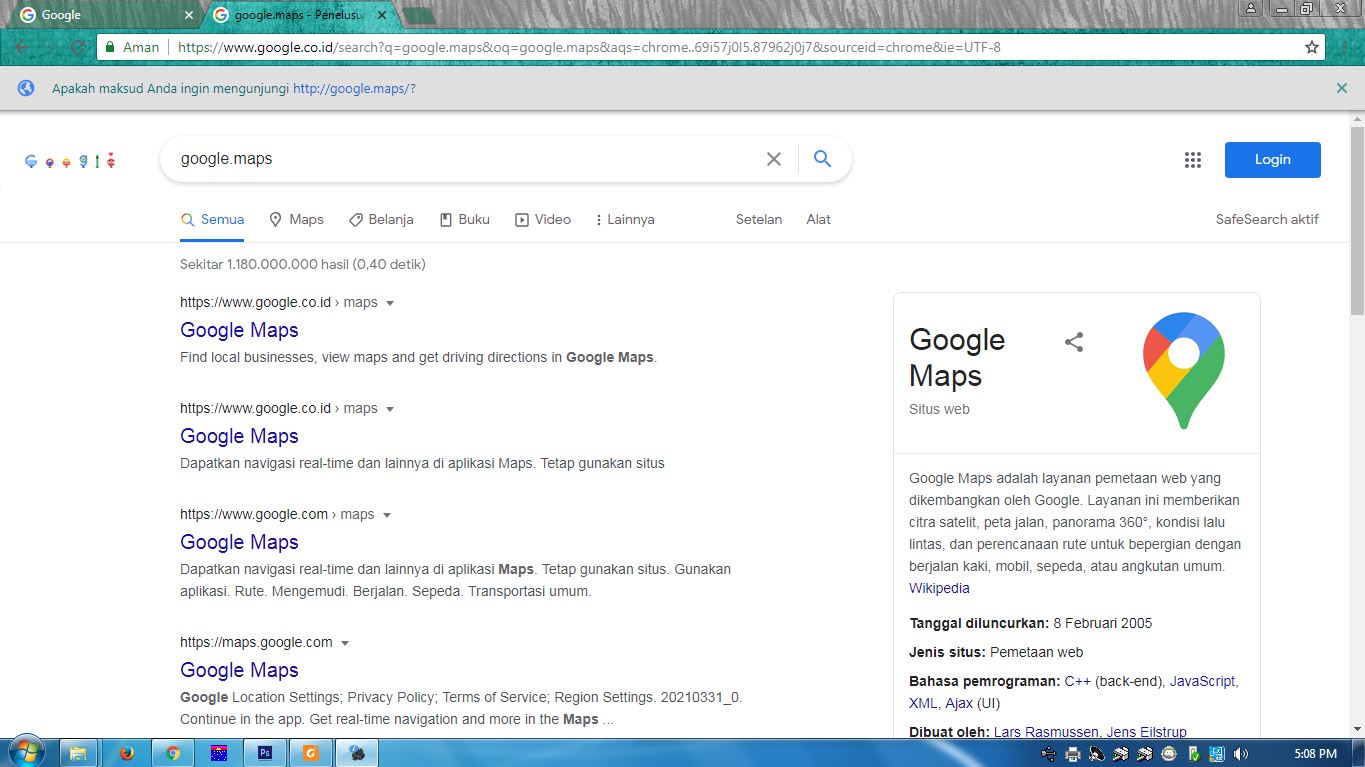Viewport: 1365px width, 767px height.
Task: Switch to the Maps search tab
Action: pyautogui.click(x=296, y=219)
